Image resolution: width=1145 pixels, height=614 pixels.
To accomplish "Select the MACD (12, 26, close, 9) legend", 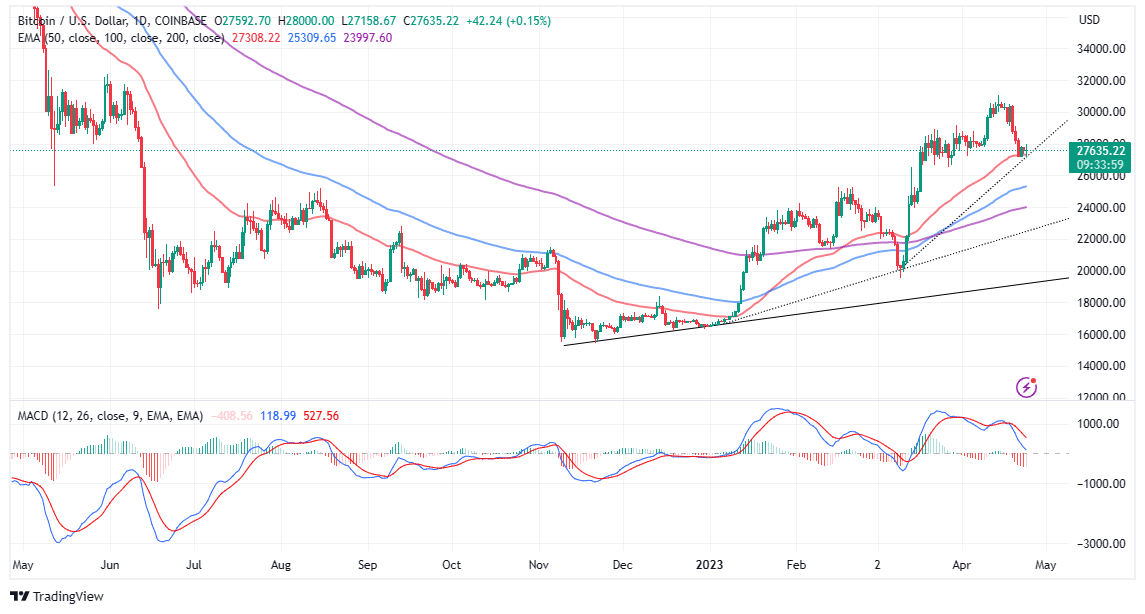I will point(110,416).
